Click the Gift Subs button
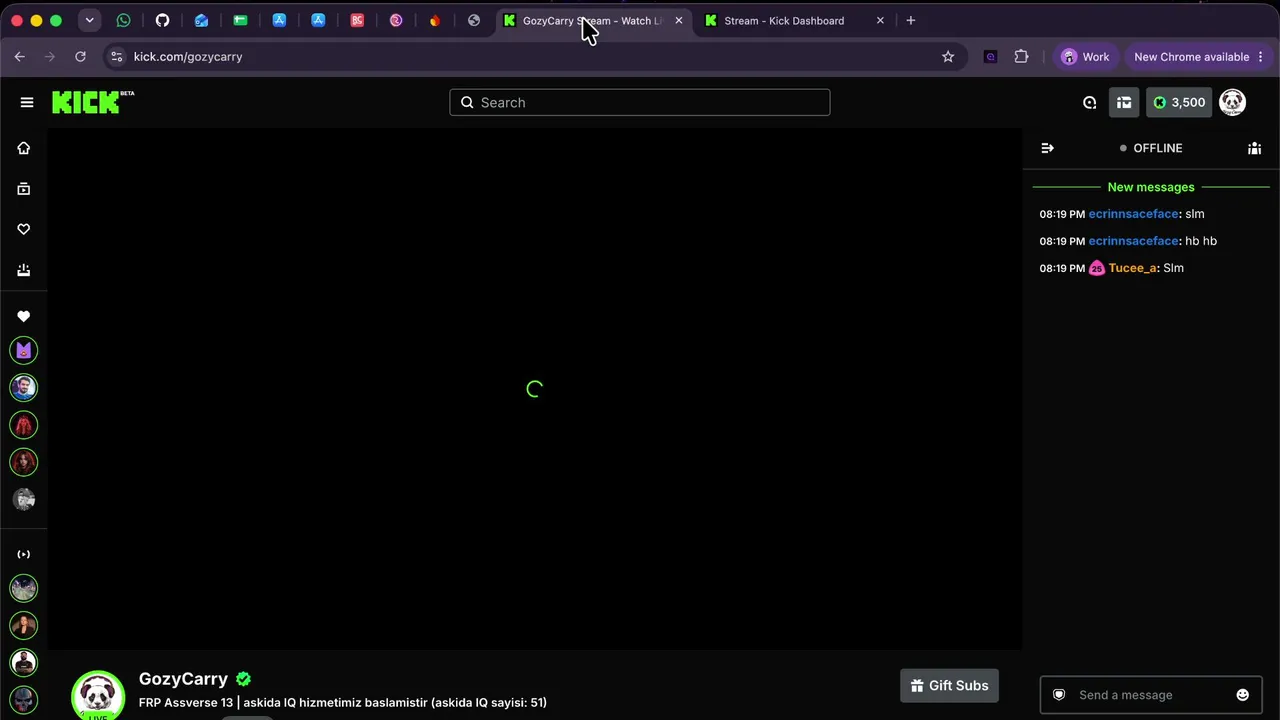This screenshot has width=1280, height=720. coord(949,685)
